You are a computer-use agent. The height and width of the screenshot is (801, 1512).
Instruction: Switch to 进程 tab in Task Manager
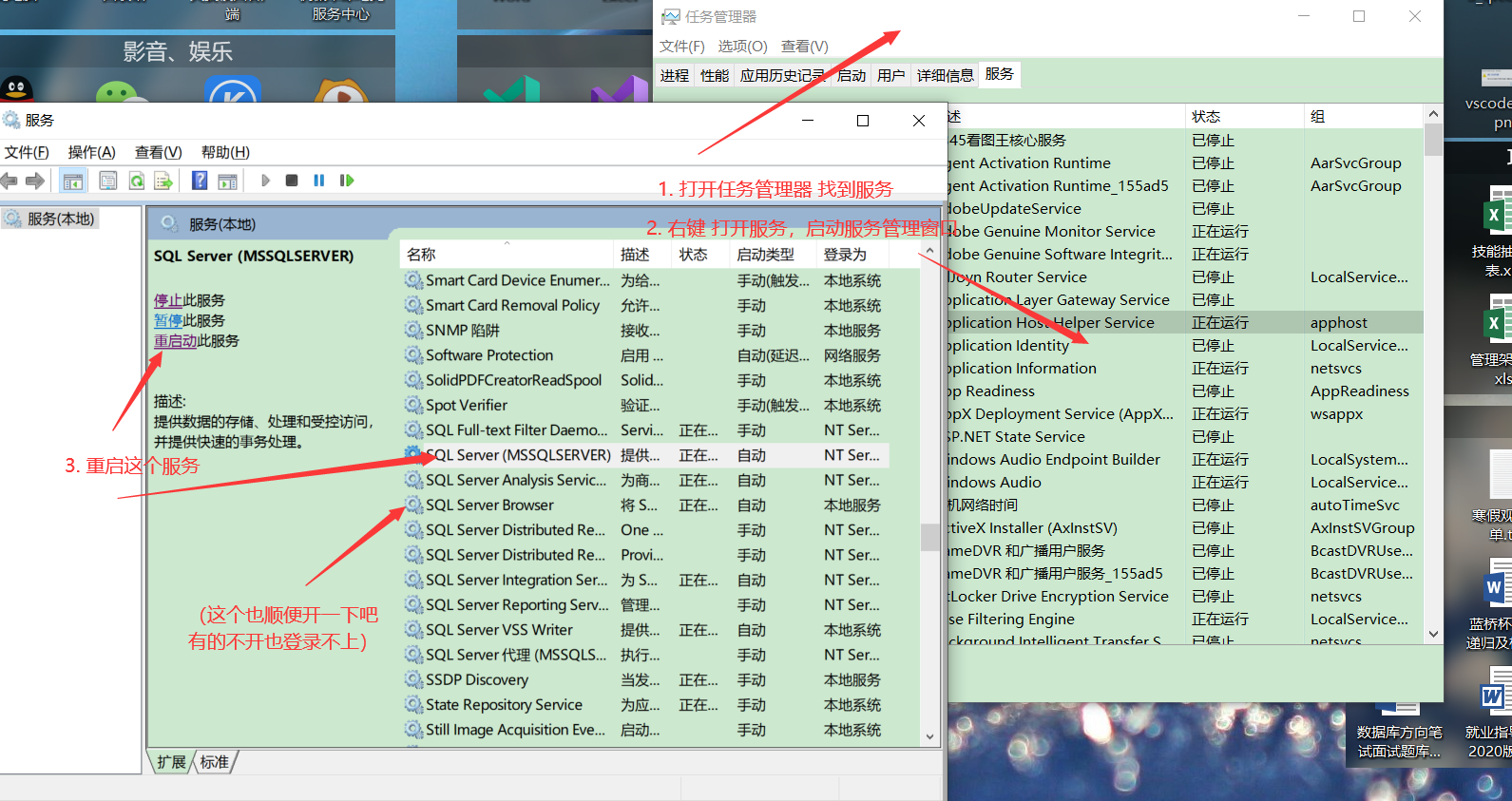coord(675,75)
